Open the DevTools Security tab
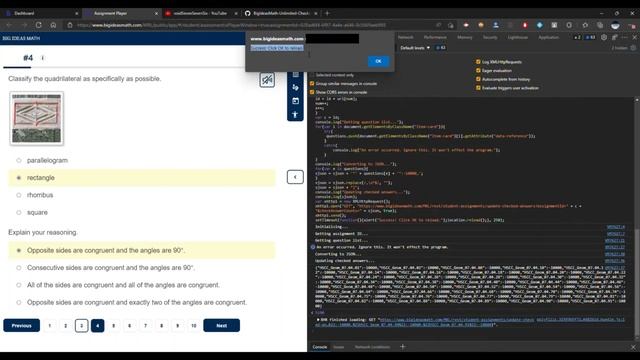The image size is (640, 360). [x=490, y=37]
